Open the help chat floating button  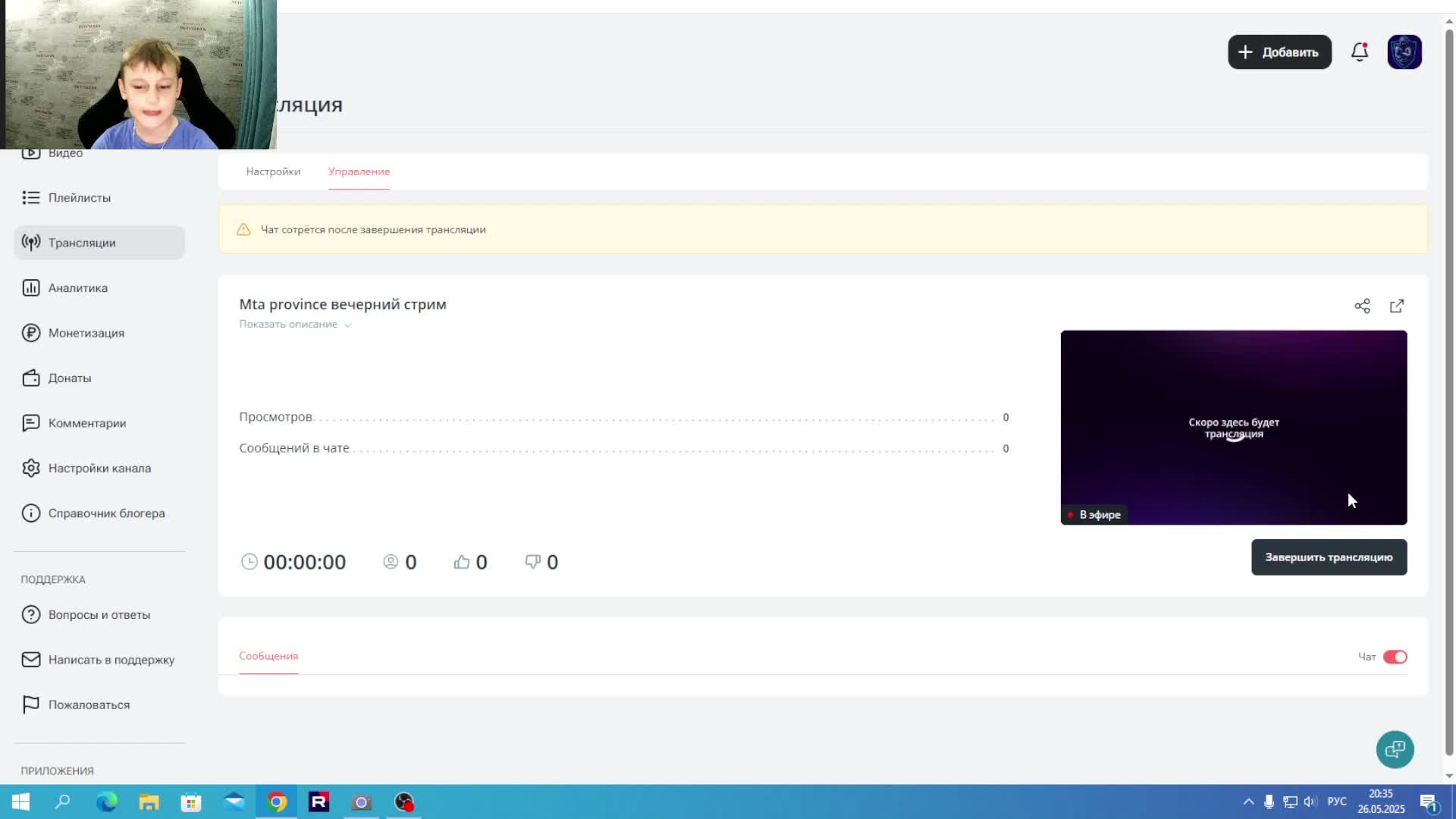coord(1395,749)
